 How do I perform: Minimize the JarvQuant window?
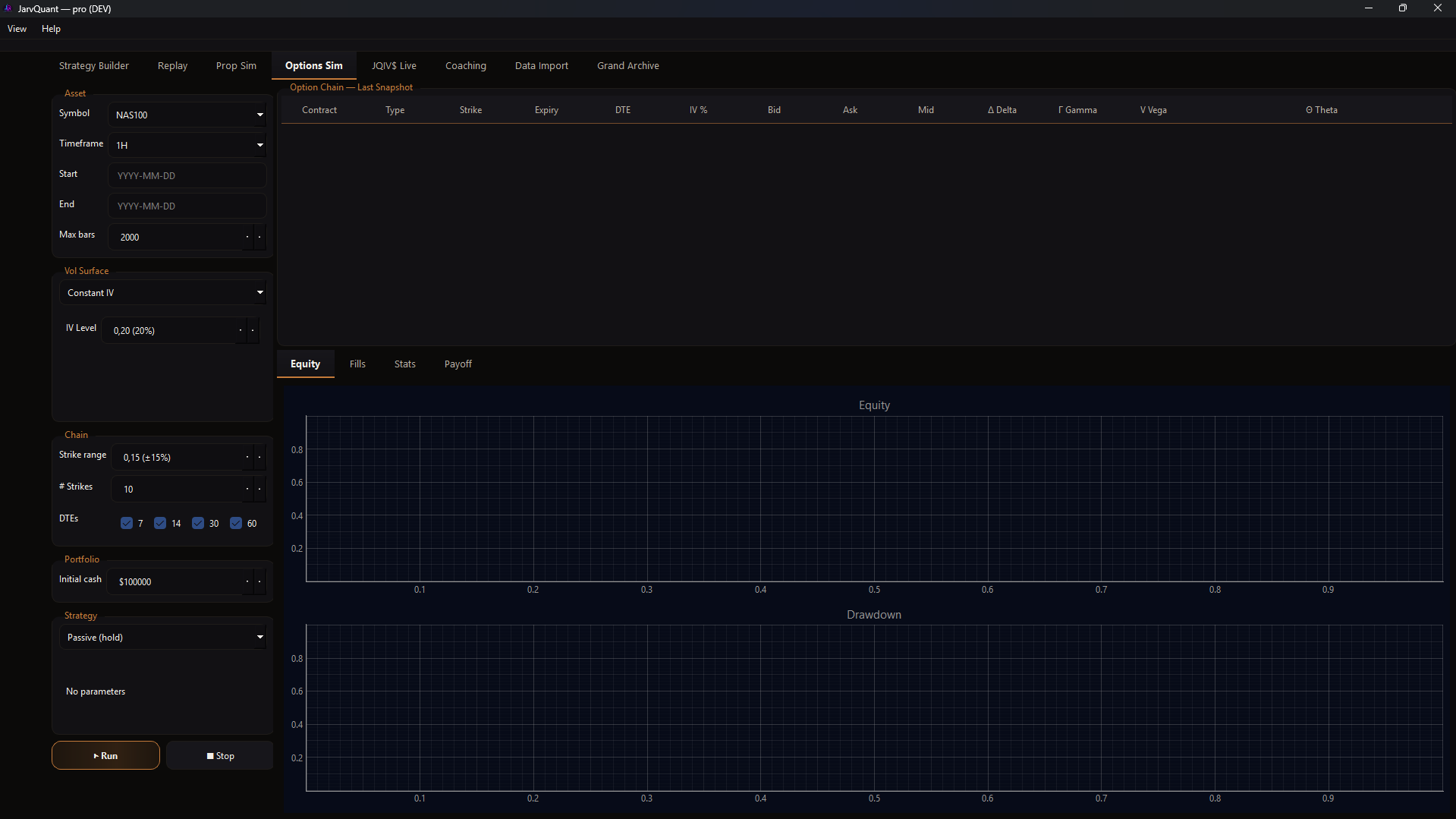pos(1369,8)
